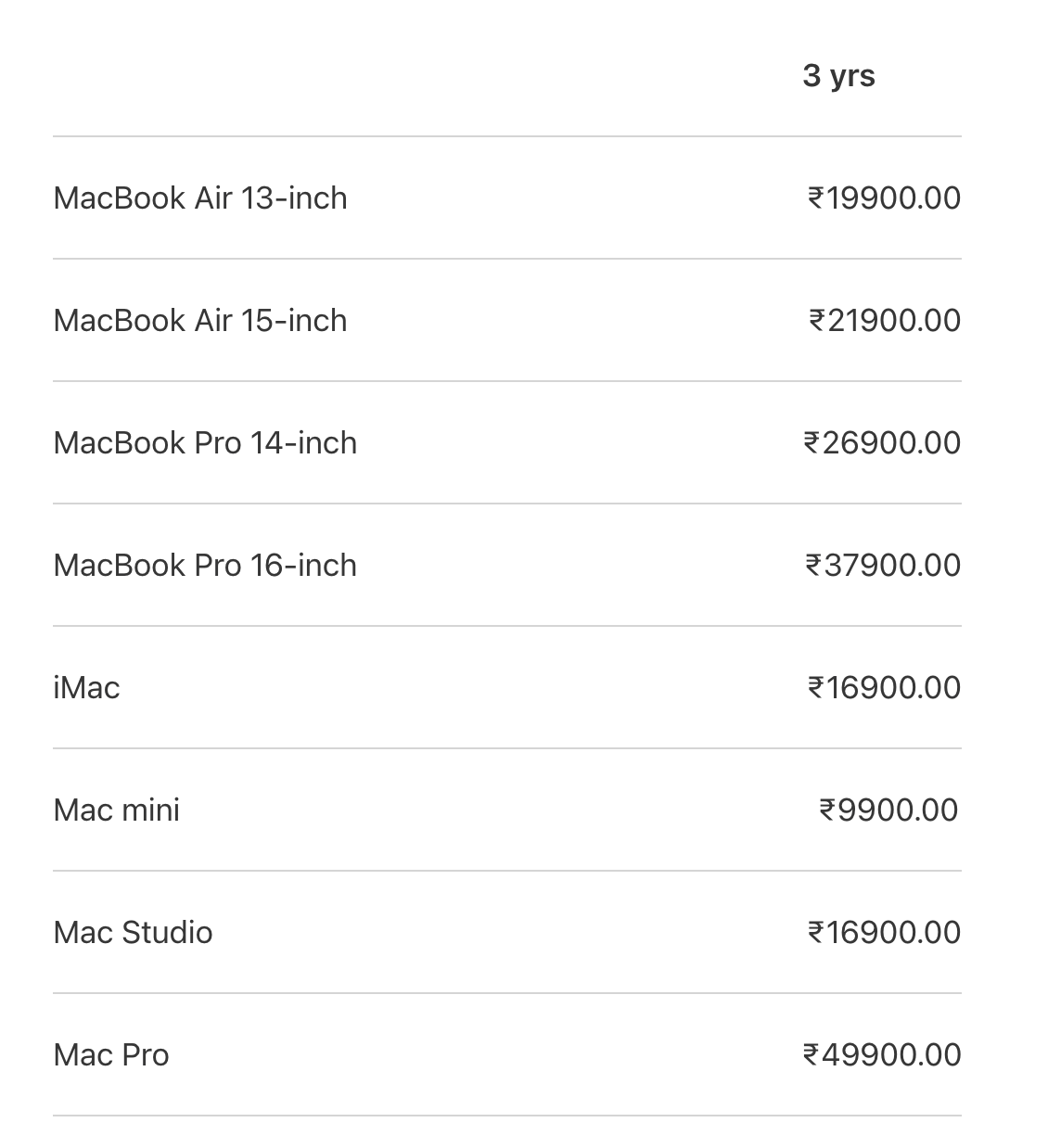This screenshot has height=1148, width=1048.
Task: Select the Mac Studio row label
Action: [134, 932]
